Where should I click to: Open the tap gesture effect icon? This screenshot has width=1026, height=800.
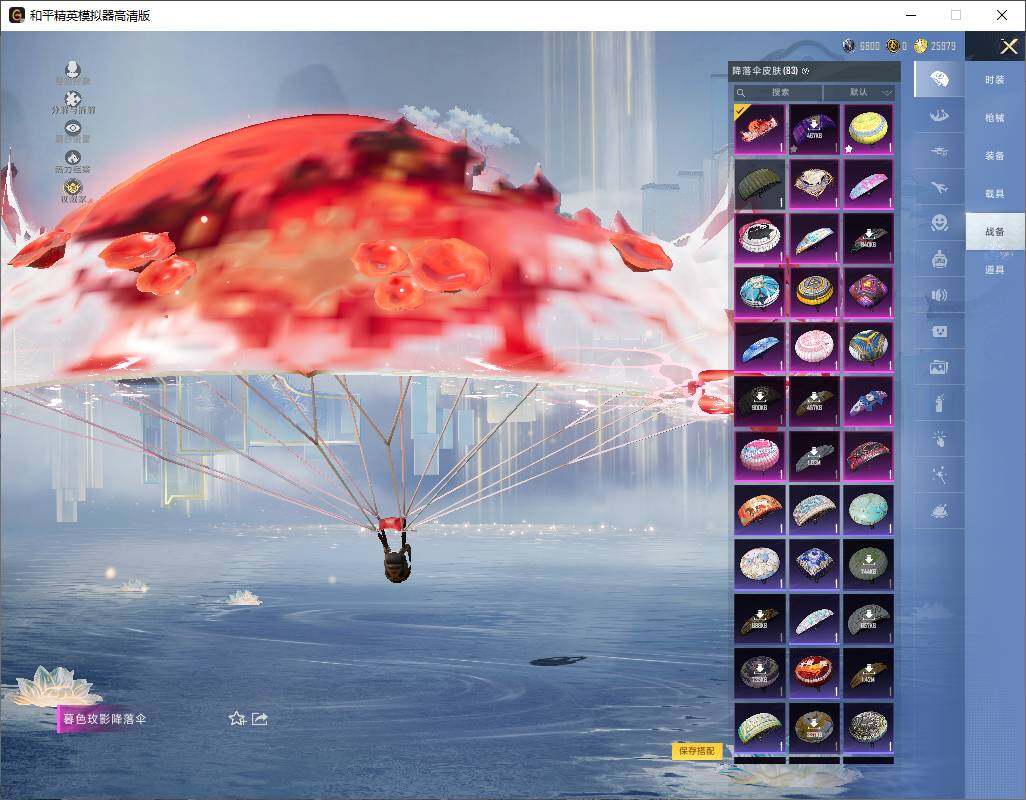(940, 439)
